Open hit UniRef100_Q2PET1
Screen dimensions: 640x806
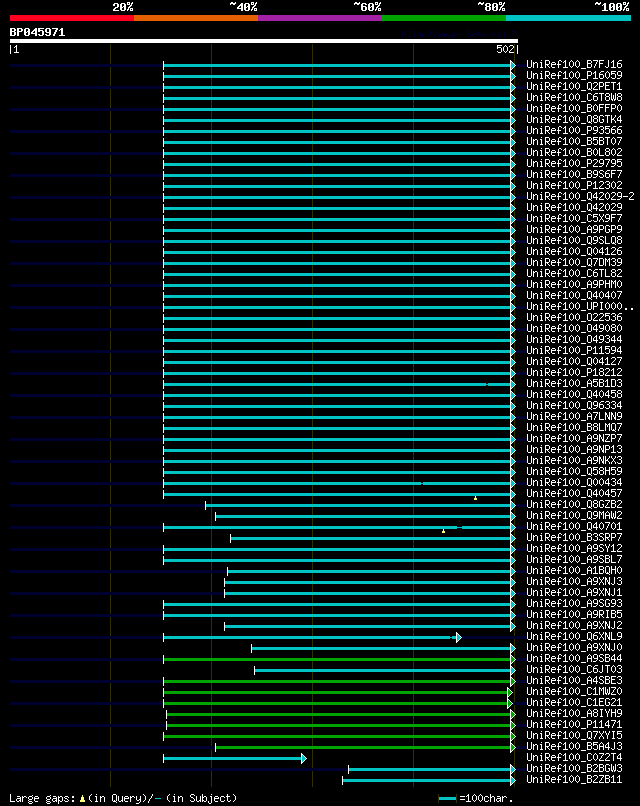click(x=574, y=86)
